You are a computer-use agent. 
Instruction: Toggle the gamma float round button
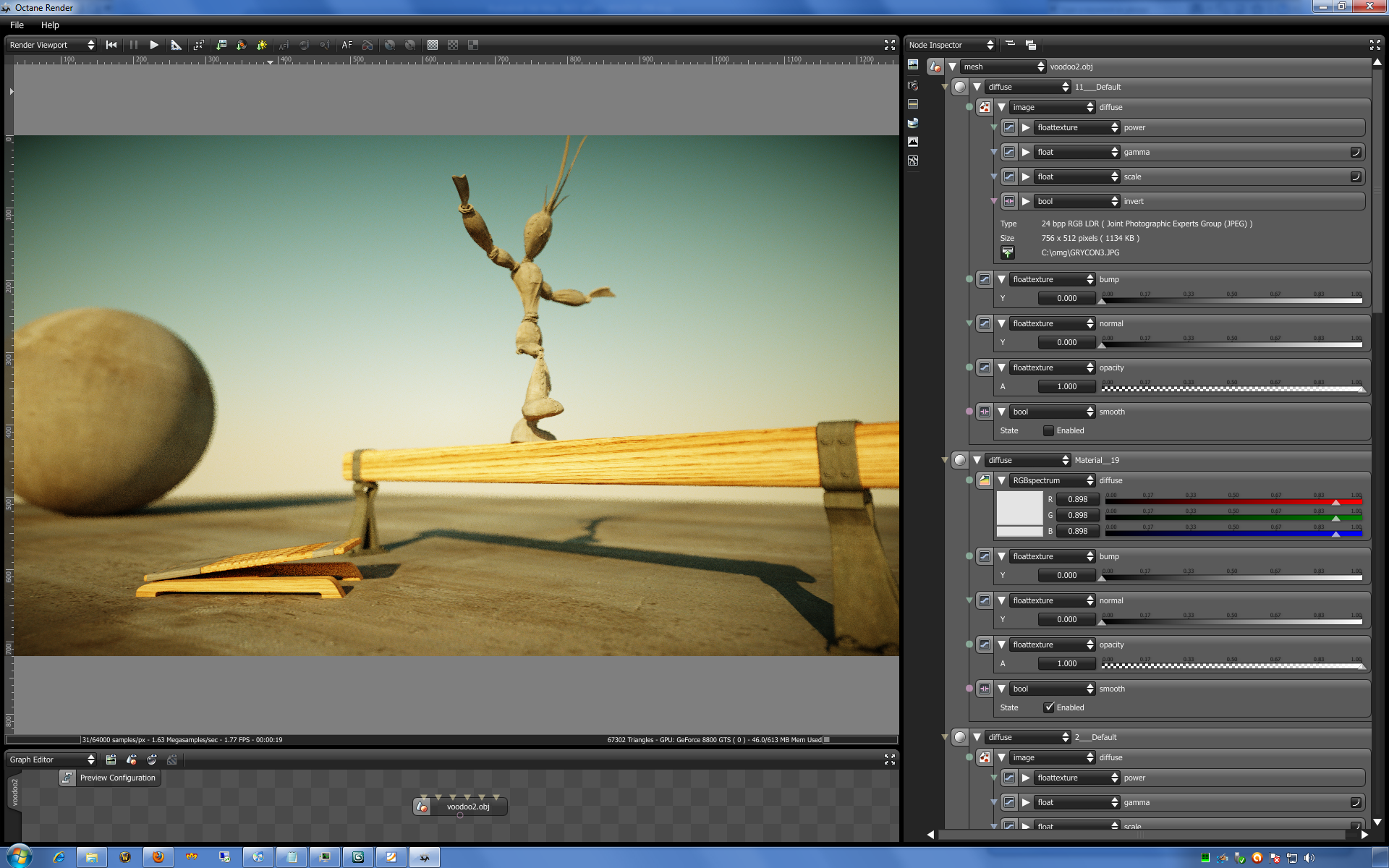pos(1356,152)
